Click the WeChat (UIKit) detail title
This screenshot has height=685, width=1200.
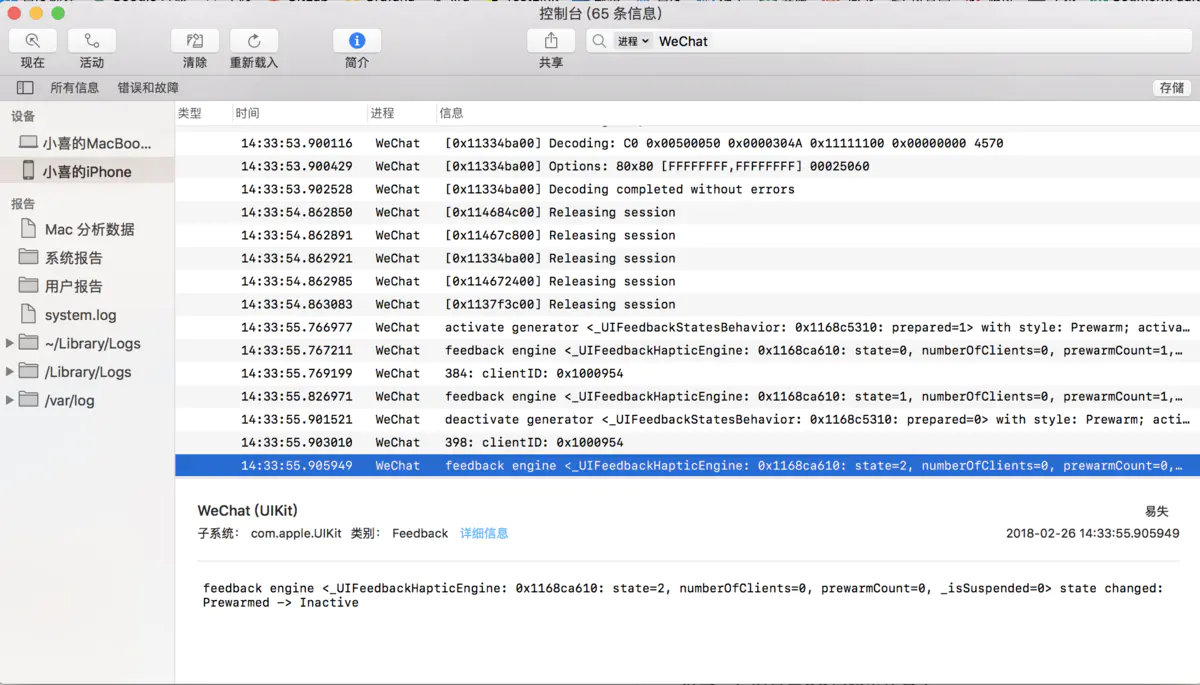click(248, 510)
